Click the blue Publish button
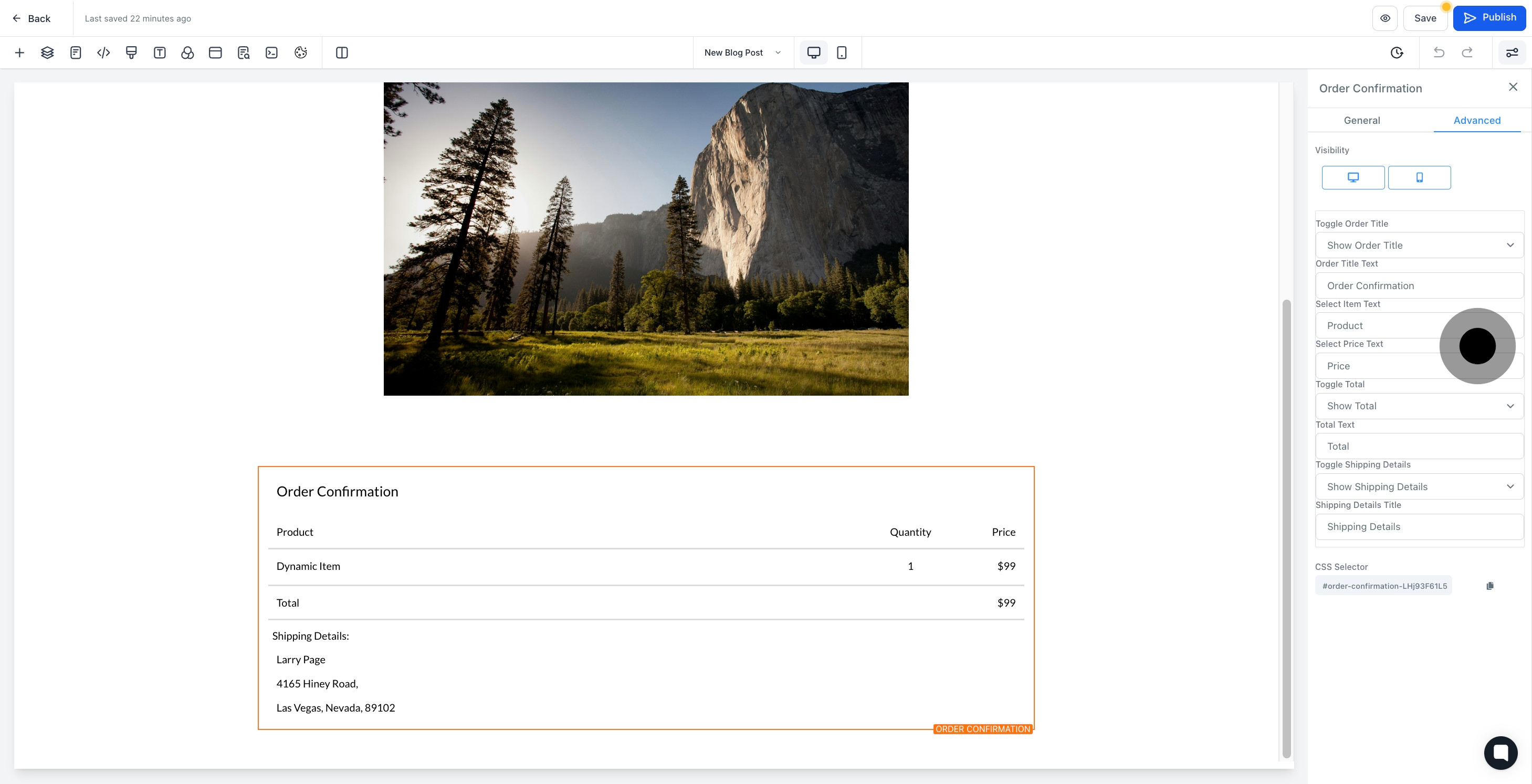1532x784 pixels. (1489, 18)
